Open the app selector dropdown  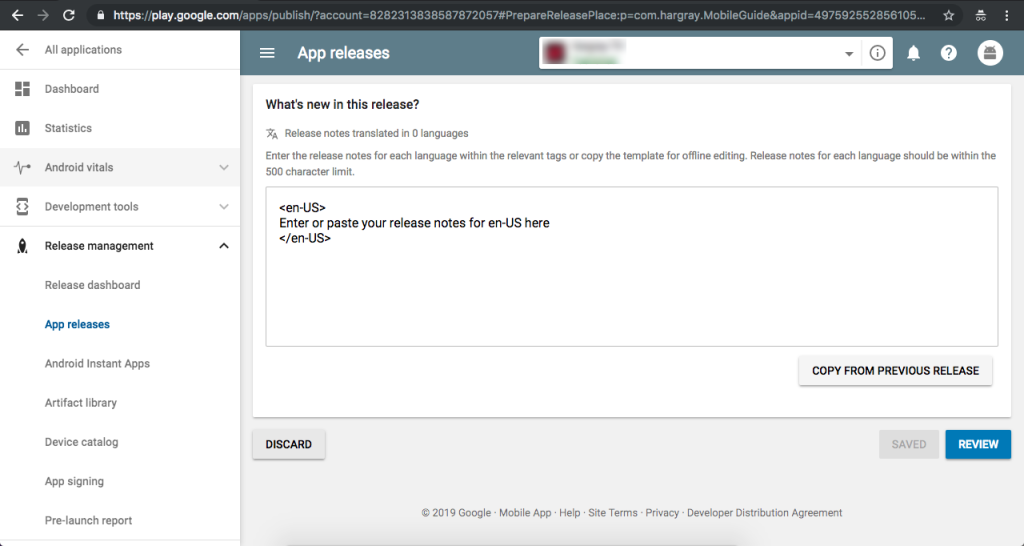pyautogui.click(x=849, y=53)
